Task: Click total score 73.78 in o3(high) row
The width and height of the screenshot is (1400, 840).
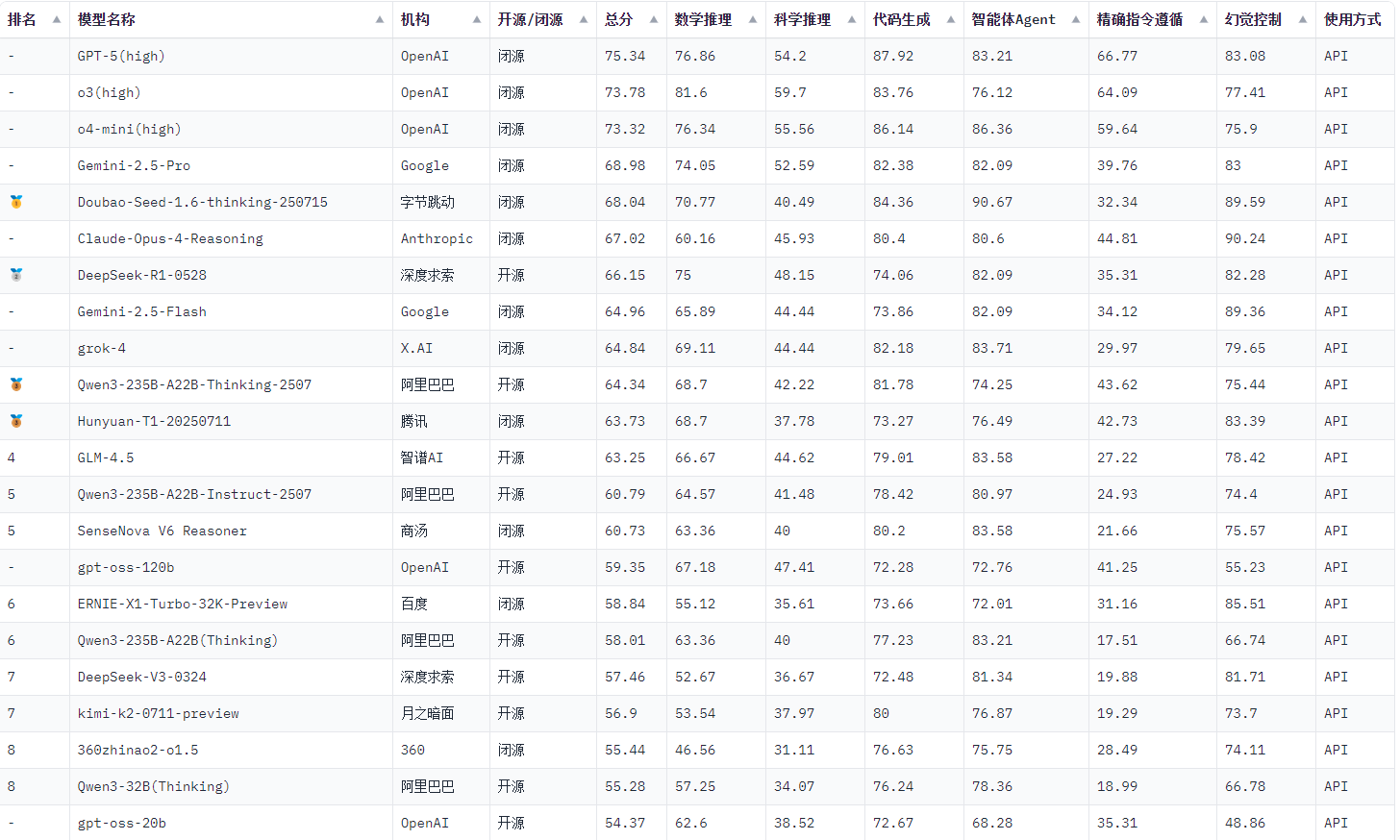Action: click(625, 92)
